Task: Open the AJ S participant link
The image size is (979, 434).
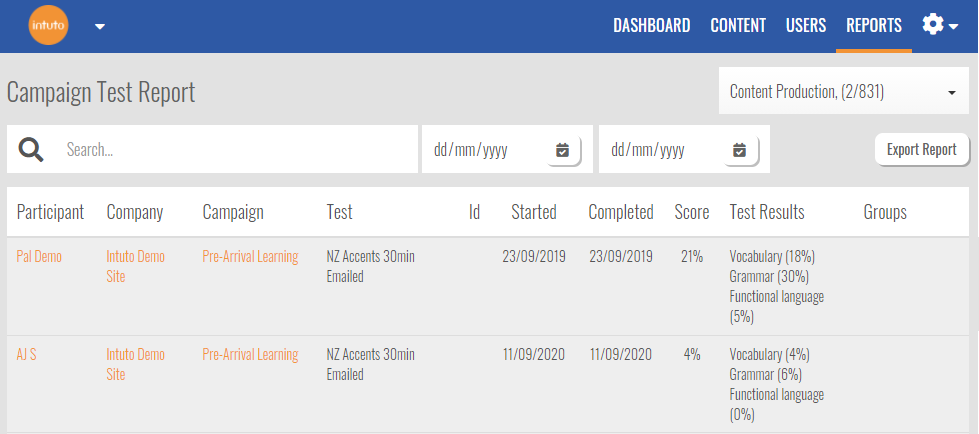Action: [27, 355]
